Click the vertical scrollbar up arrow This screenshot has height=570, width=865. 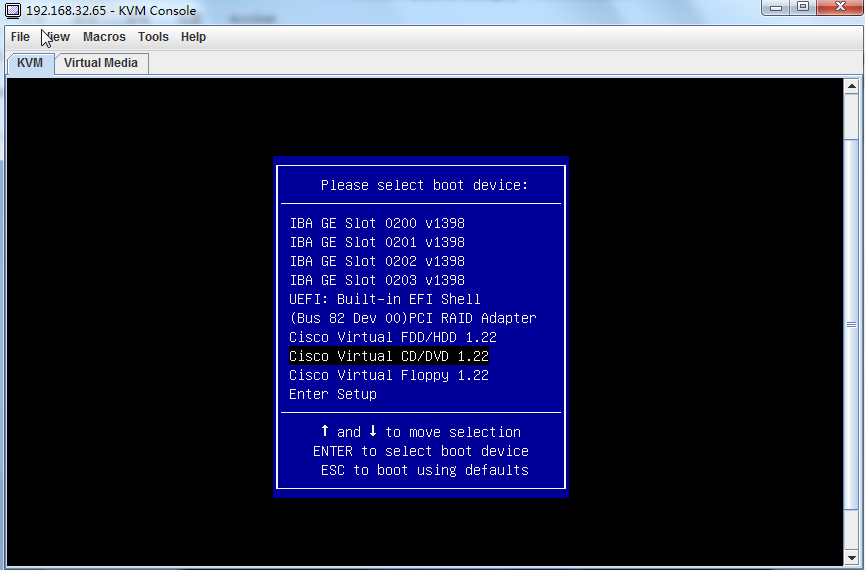851,86
